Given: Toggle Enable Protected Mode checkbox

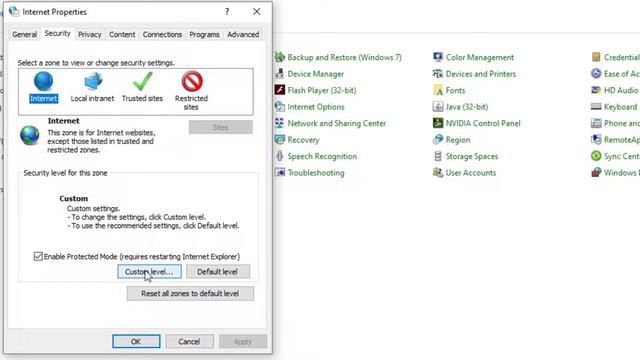Looking at the screenshot, I should 38,256.
